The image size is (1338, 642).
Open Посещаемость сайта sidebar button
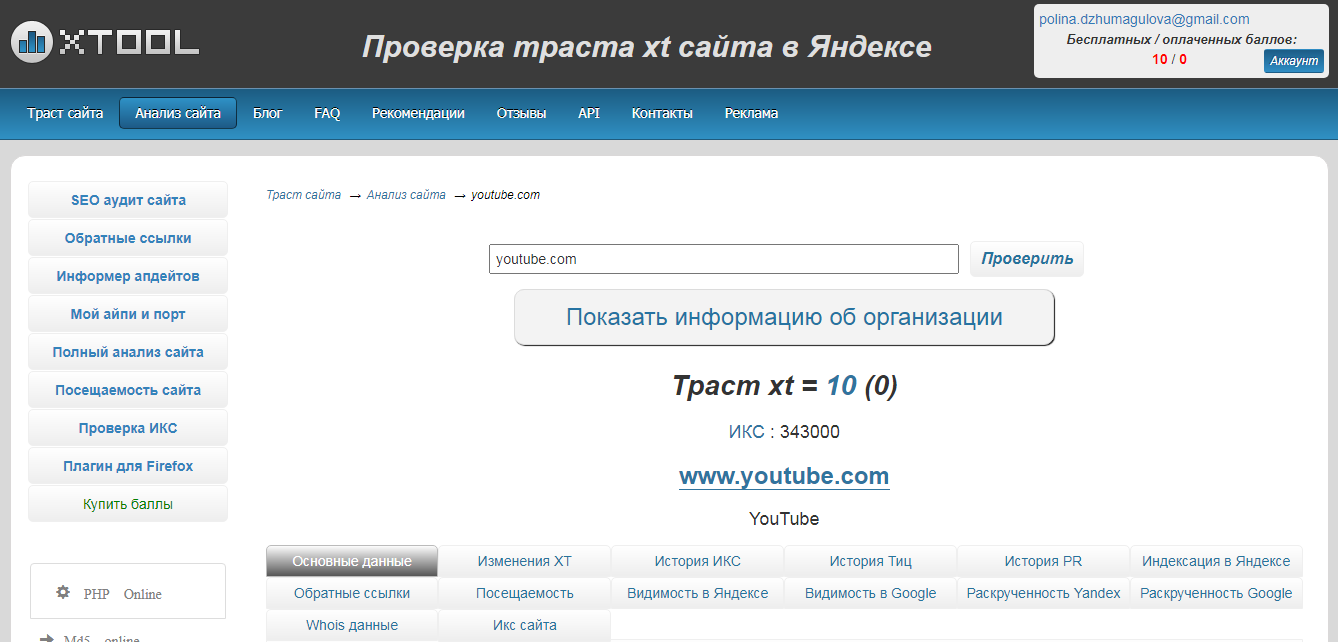pos(128,390)
